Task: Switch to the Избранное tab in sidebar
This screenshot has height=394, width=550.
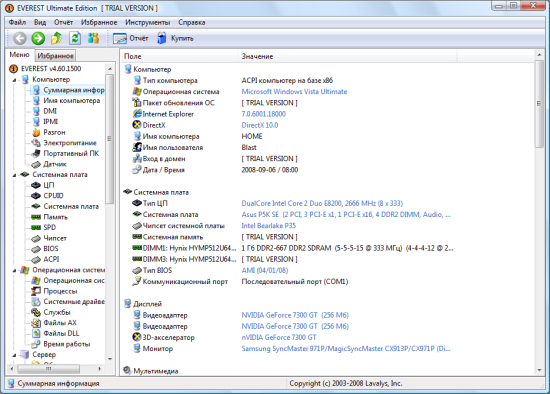Action: 55,55
